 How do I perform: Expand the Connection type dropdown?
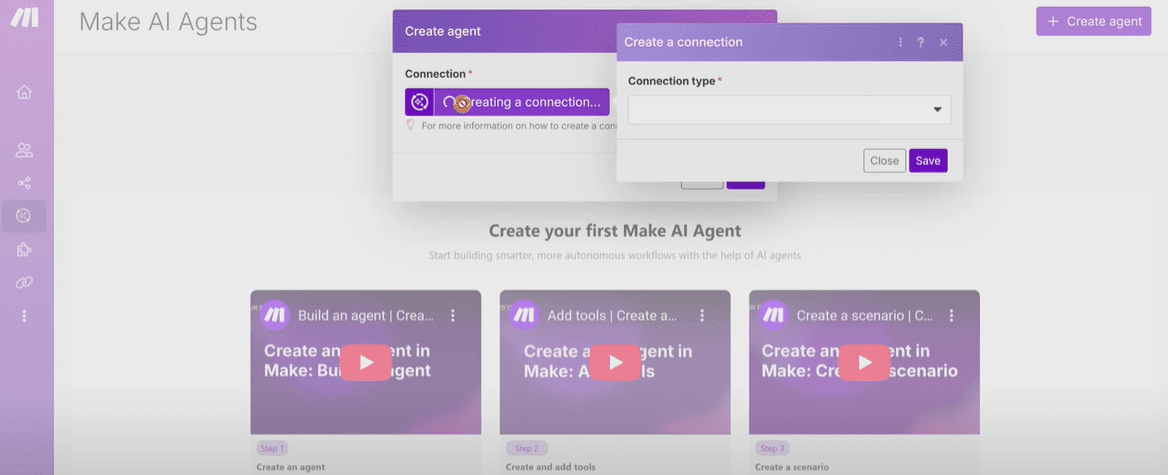tap(790, 109)
